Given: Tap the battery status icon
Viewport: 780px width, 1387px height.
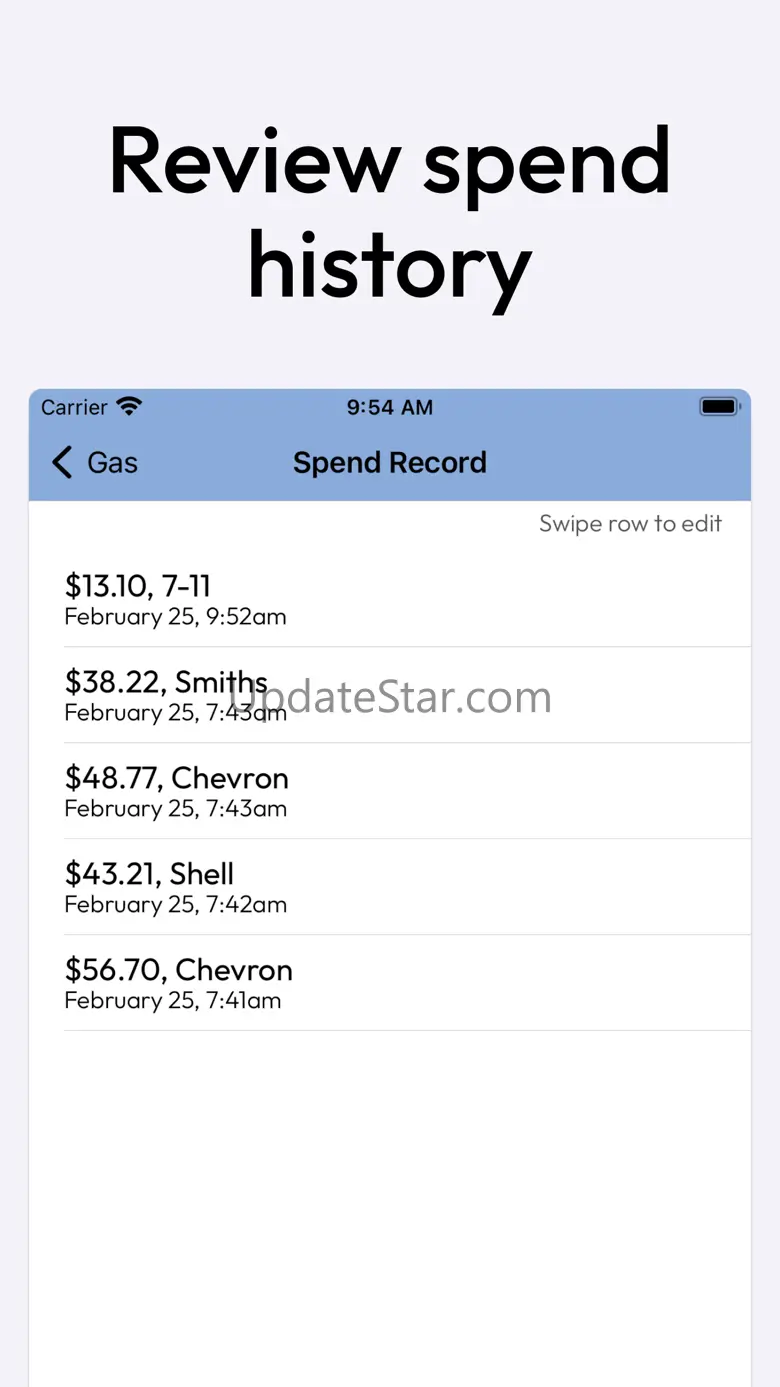Looking at the screenshot, I should (719, 407).
